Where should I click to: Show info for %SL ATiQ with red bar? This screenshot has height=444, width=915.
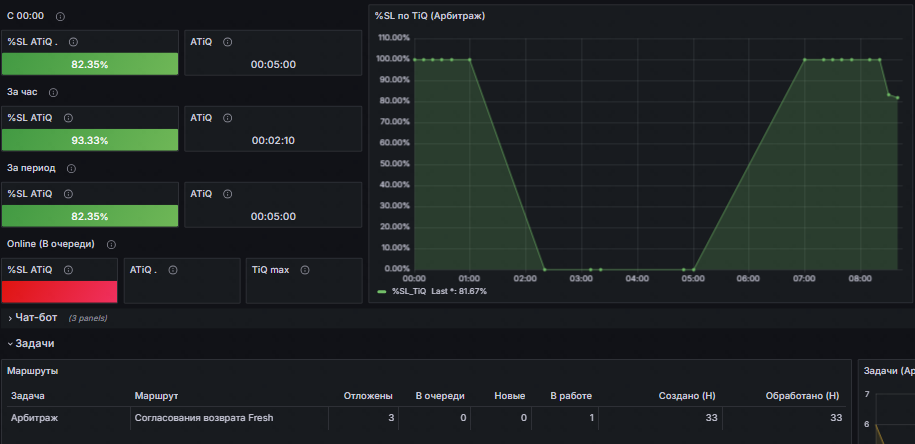click(x=68, y=270)
